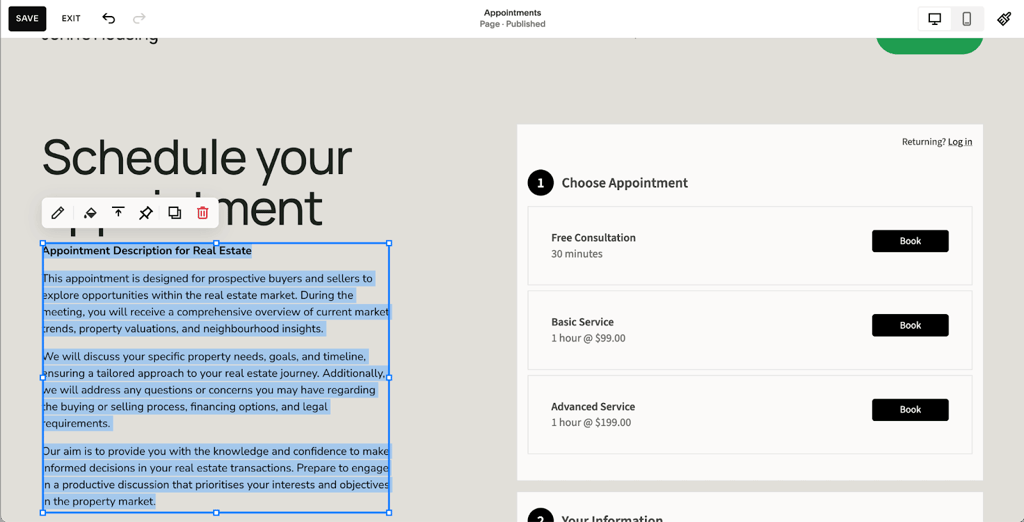Image resolution: width=1024 pixels, height=522 pixels.
Task: Click 'Appointment Description for Real Estate' text
Action: click(147, 250)
